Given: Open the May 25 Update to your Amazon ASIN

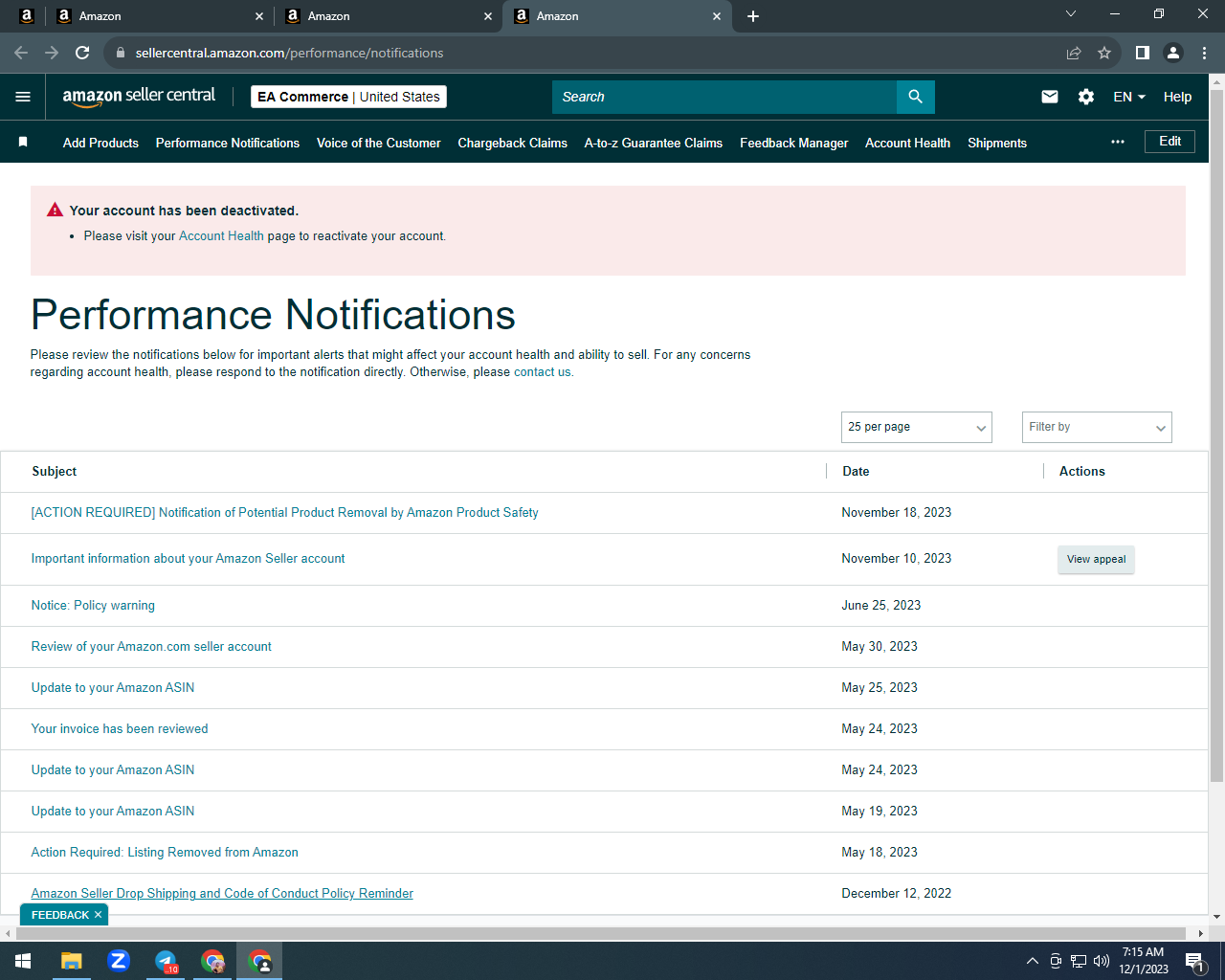Looking at the screenshot, I should point(113,688).
